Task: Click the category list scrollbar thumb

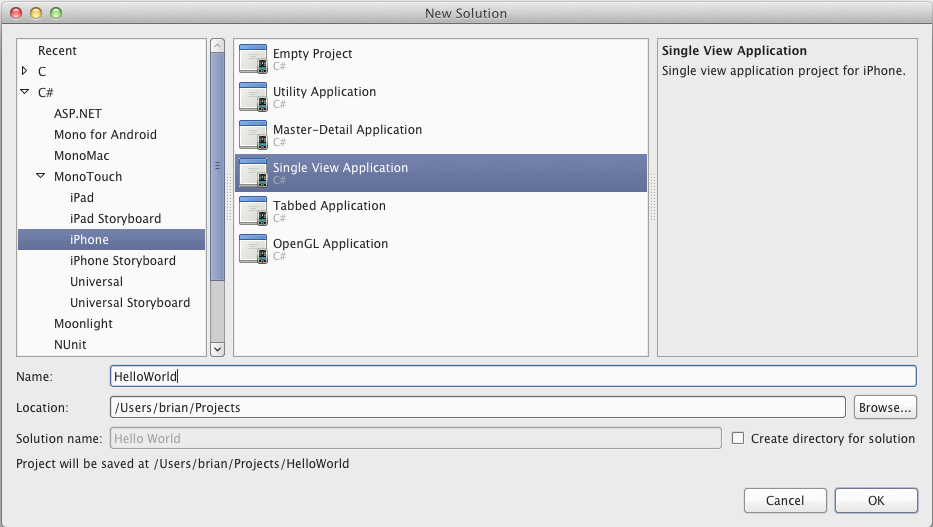Action: click(x=217, y=166)
